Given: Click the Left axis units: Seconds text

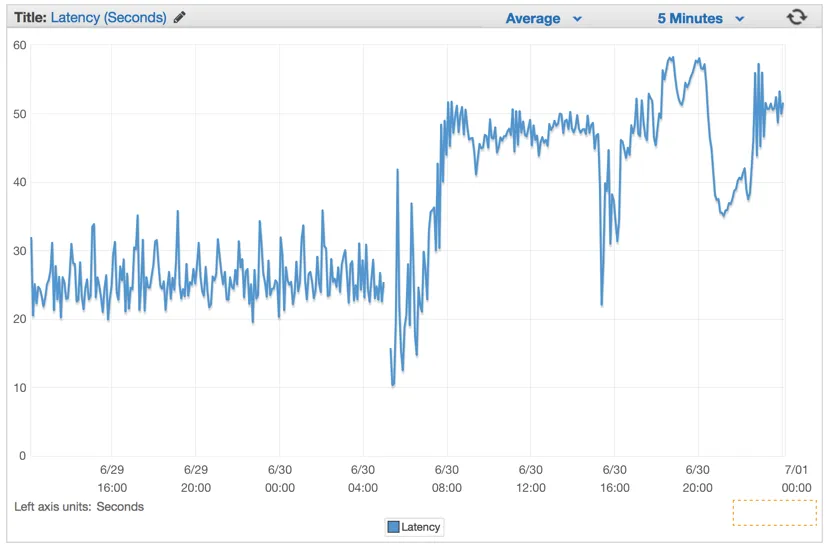Looking at the screenshot, I should (79, 507).
